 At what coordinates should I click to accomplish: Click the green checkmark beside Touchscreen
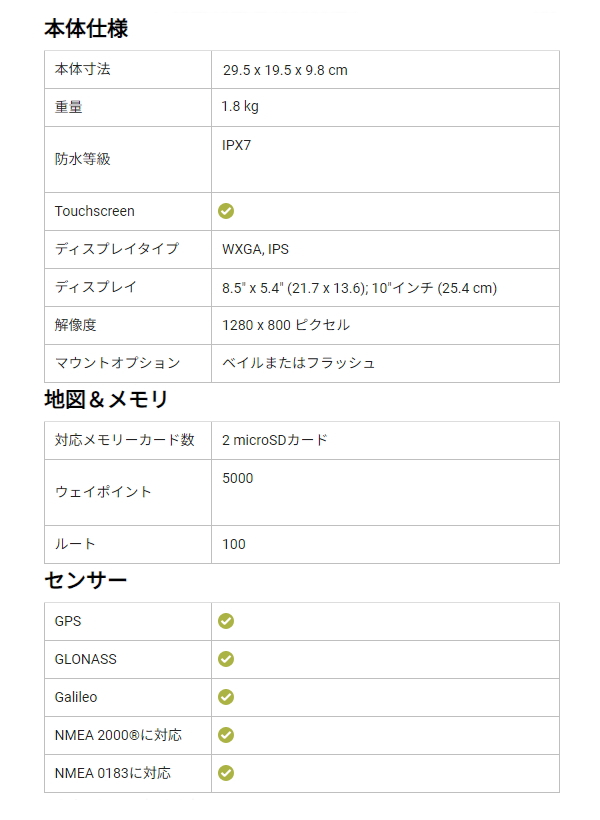pyautogui.click(x=226, y=211)
